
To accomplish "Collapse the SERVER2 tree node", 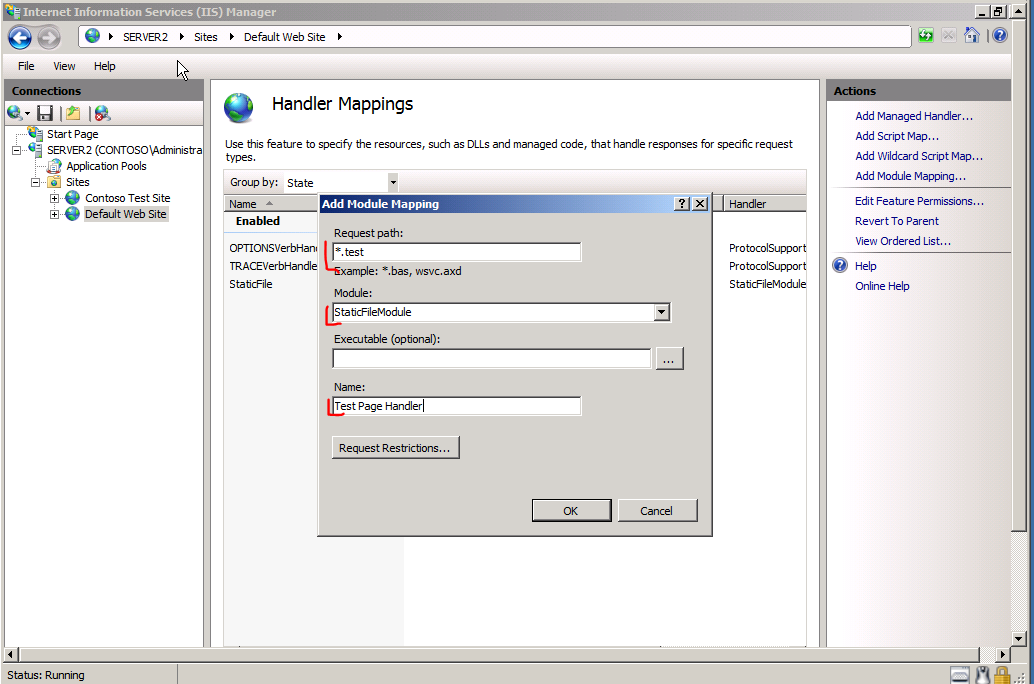I will (x=16, y=150).
